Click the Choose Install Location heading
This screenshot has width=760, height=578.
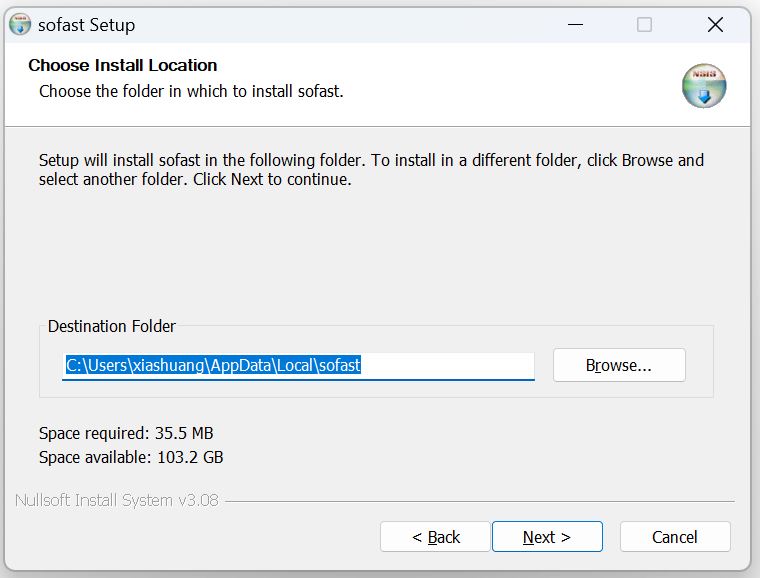coord(122,66)
